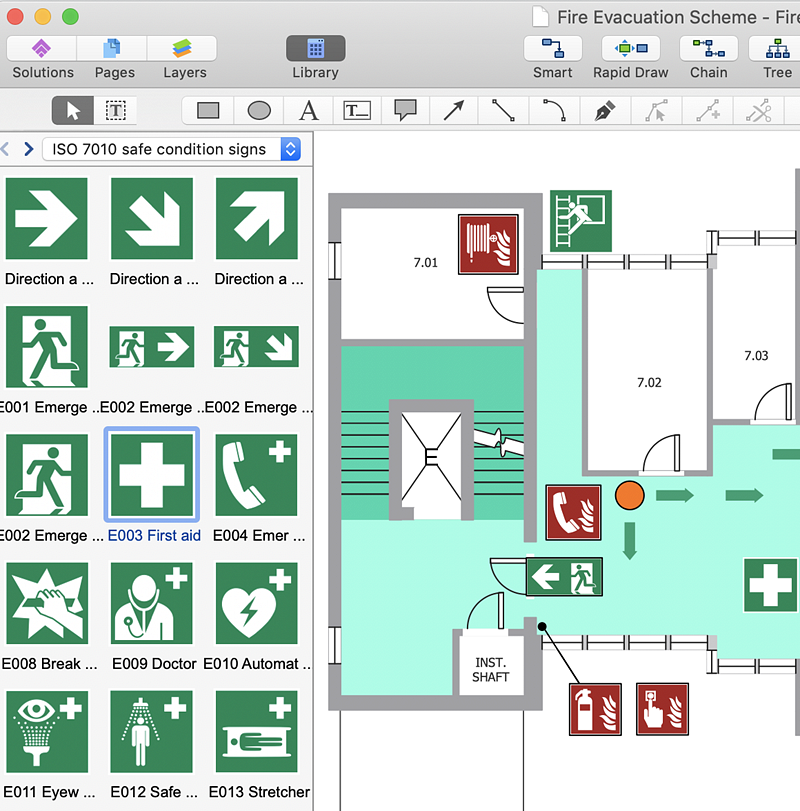Select E003 First aid library shape
Viewport: 800px width, 811px height.
pyautogui.click(x=152, y=476)
